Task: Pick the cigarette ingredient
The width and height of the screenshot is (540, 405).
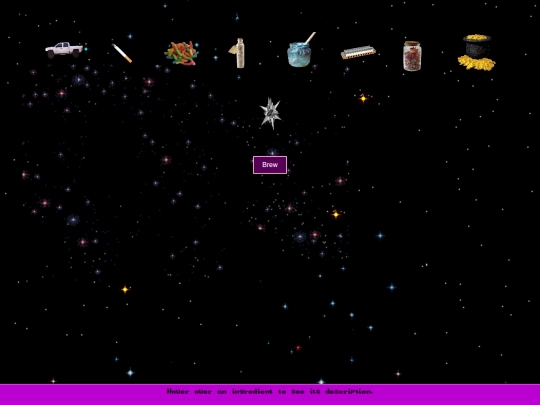Action: [122, 53]
